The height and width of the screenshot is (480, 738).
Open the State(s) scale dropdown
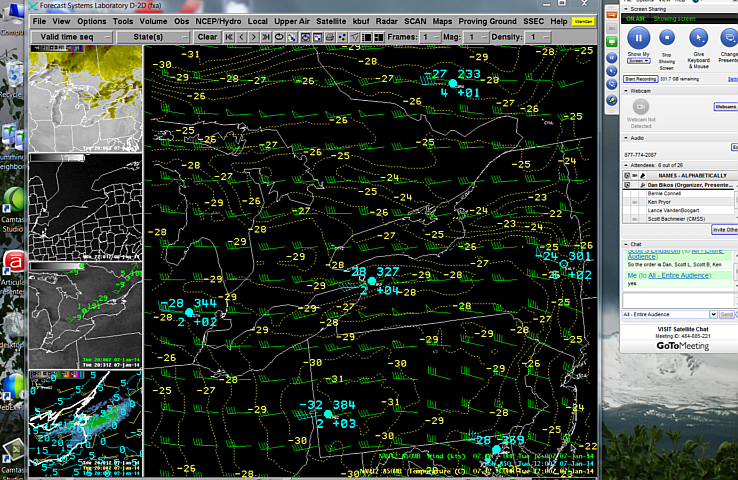[153, 37]
